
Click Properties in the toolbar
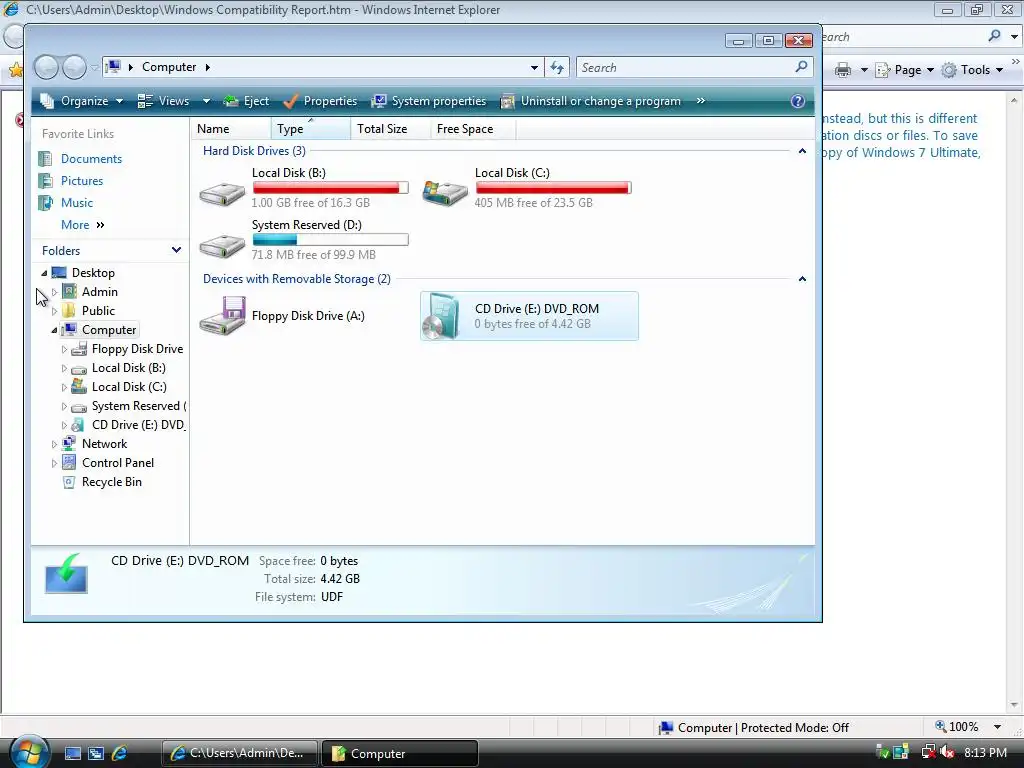point(321,101)
